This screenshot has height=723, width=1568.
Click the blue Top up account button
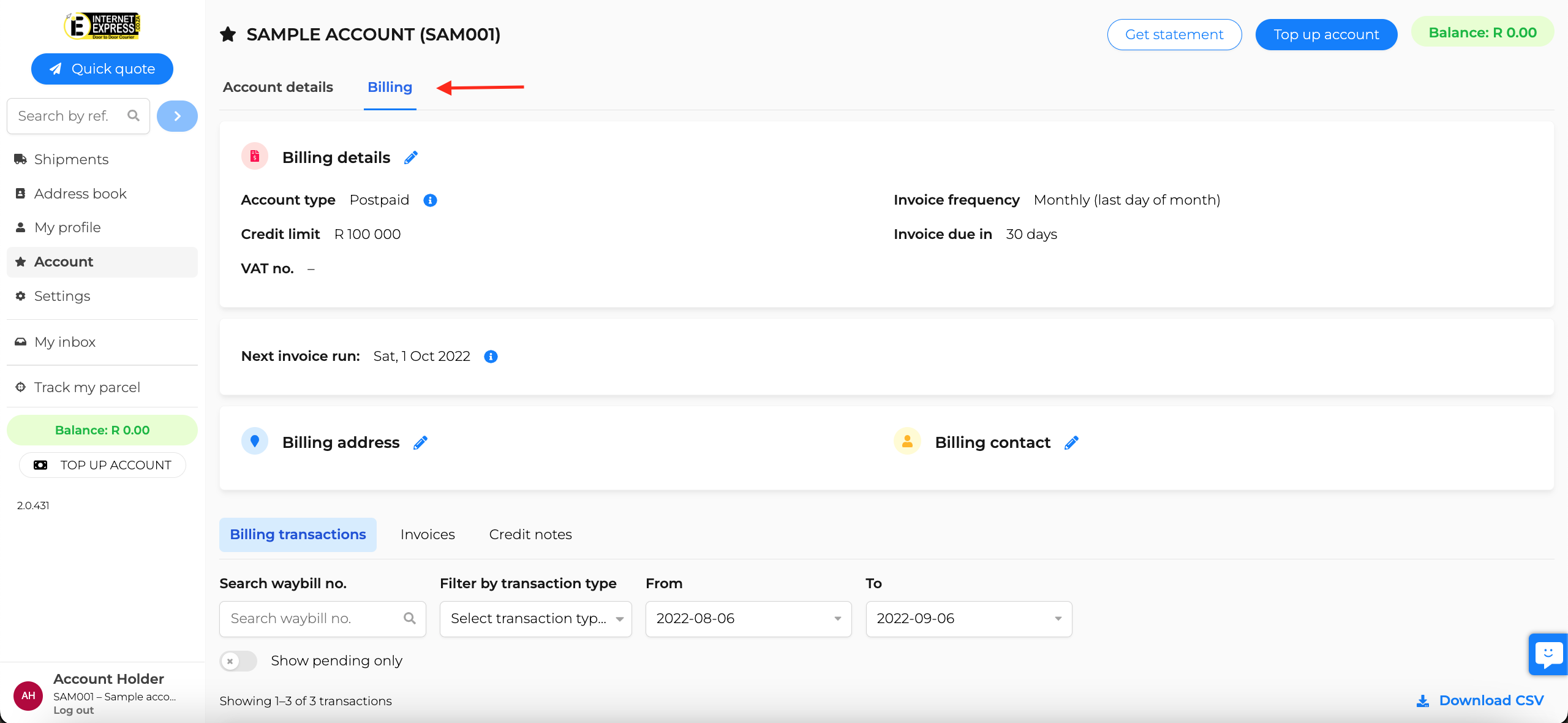tap(1326, 34)
